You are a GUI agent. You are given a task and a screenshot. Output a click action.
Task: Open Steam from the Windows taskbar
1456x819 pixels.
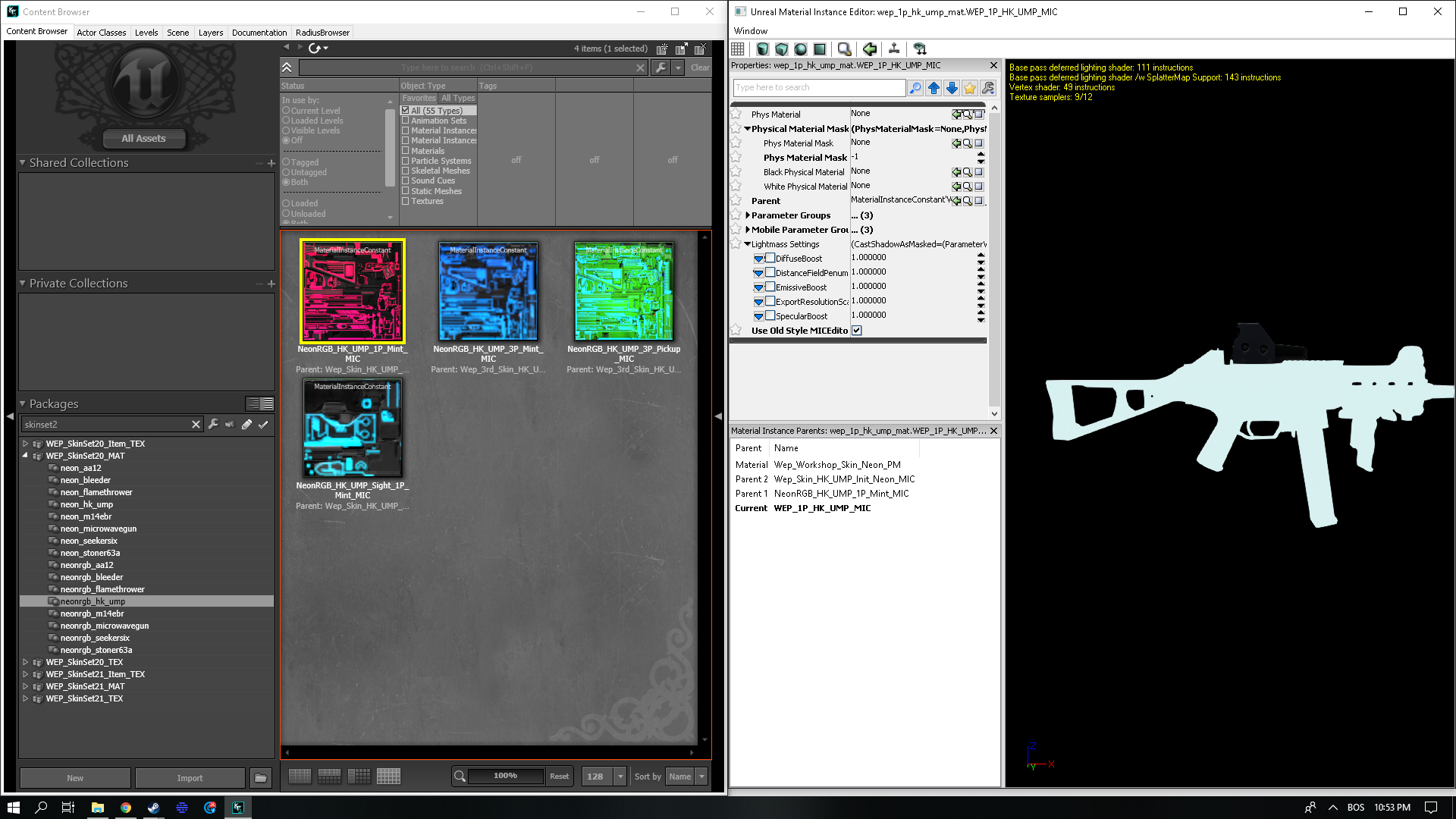[153, 808]
